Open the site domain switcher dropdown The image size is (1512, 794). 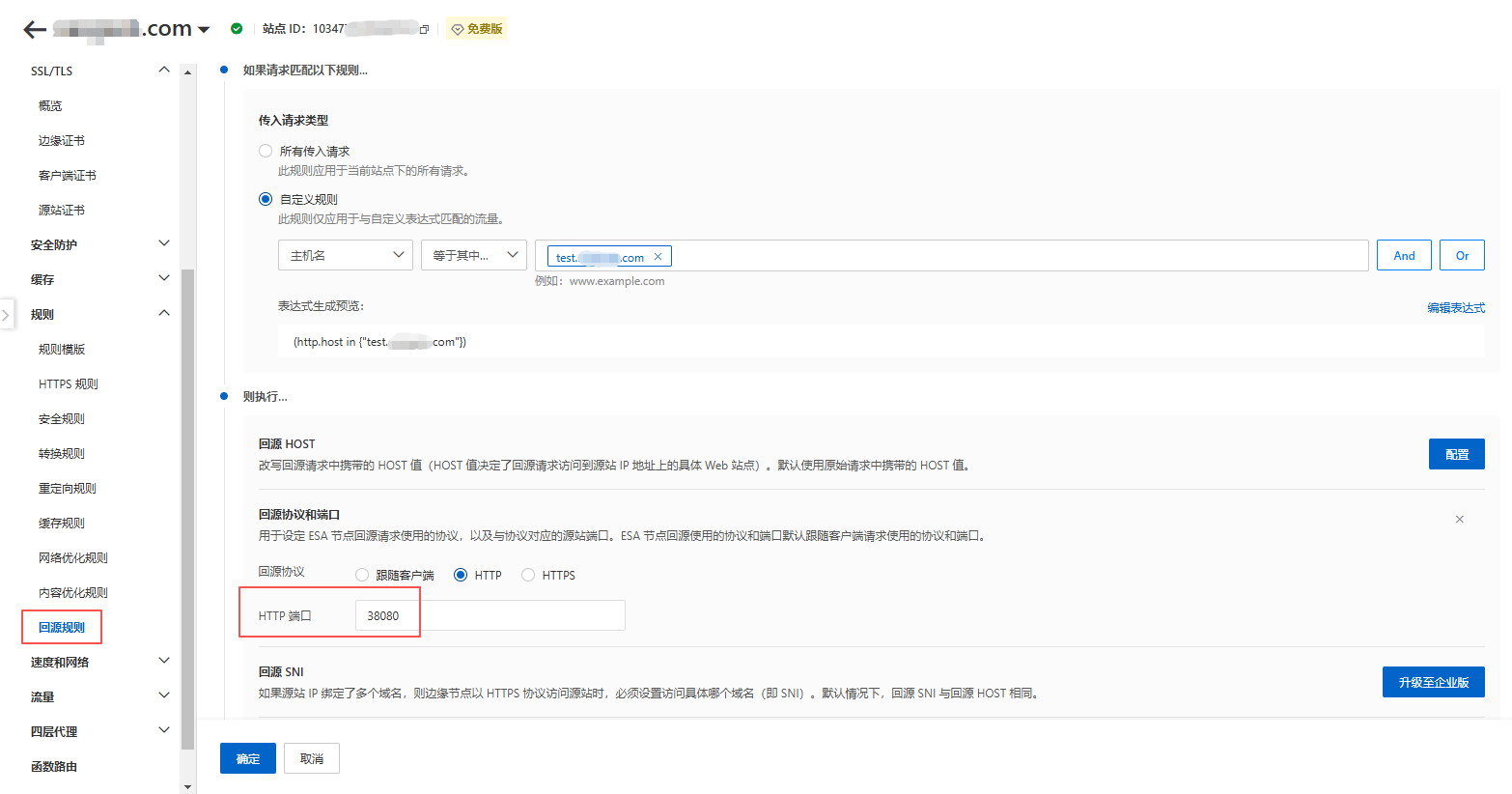click(204, 30)
